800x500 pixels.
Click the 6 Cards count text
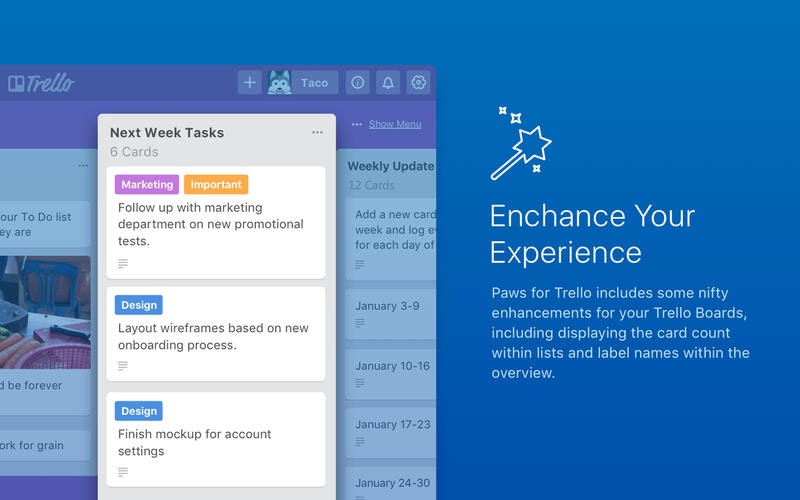134,152
